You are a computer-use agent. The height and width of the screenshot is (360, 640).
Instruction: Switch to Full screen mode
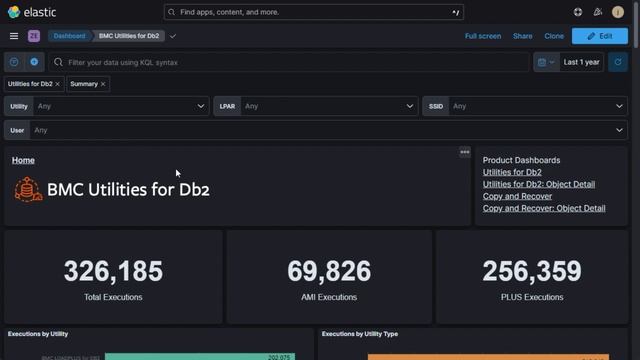point(483,36)
